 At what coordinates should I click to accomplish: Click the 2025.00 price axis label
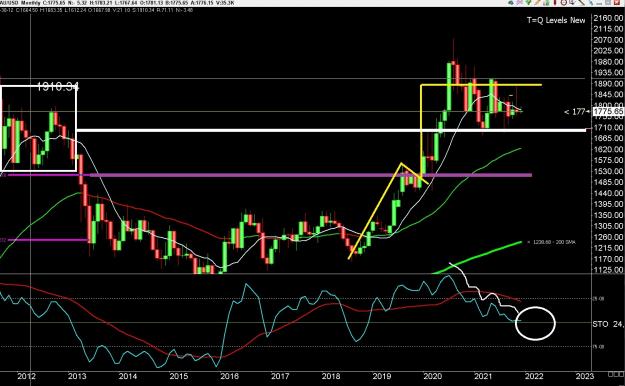(608, 51)
